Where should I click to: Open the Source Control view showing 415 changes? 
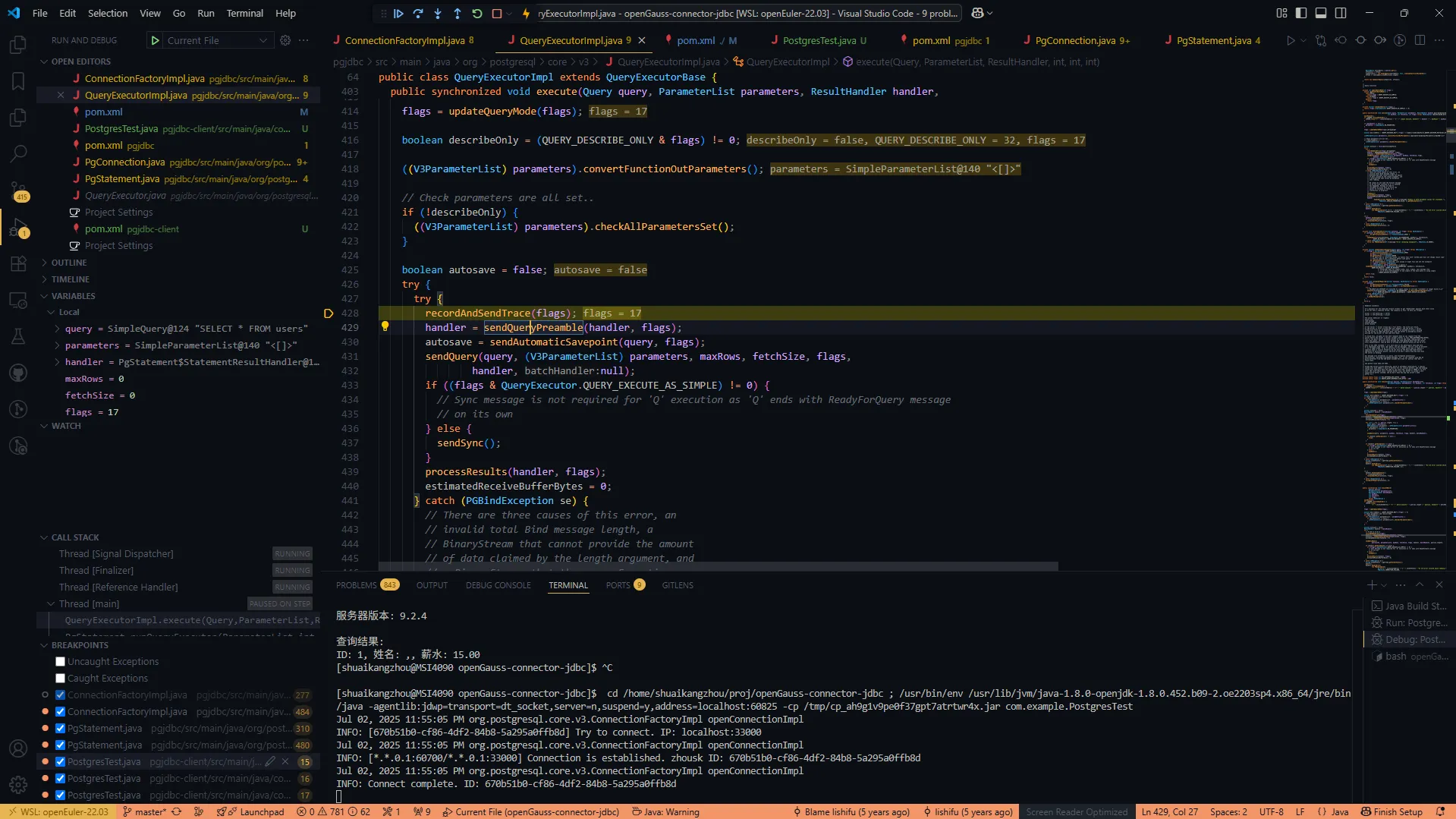(18, 191)
